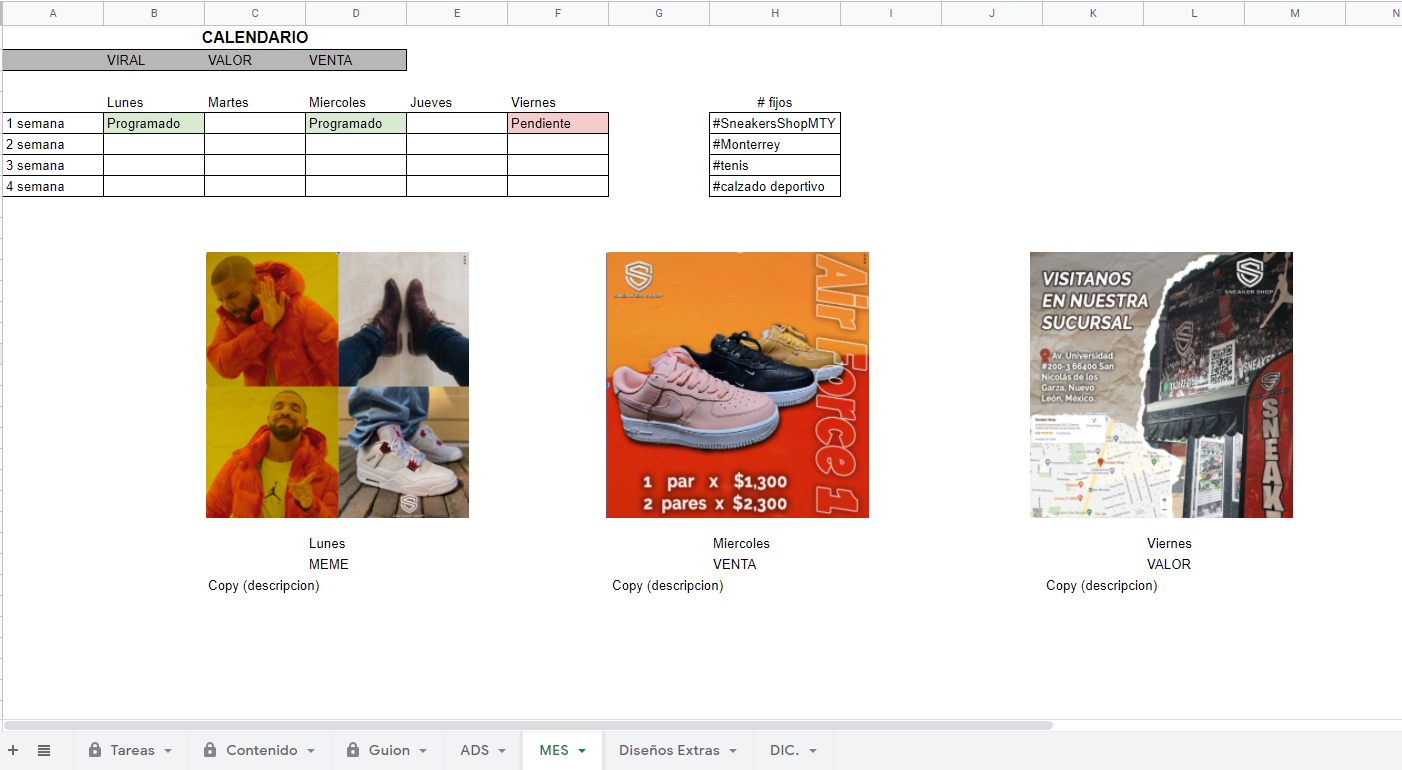Click the horizontal scrollbar at the bottom
Viewport: 1402px width, 770px height.
point(528,725)
